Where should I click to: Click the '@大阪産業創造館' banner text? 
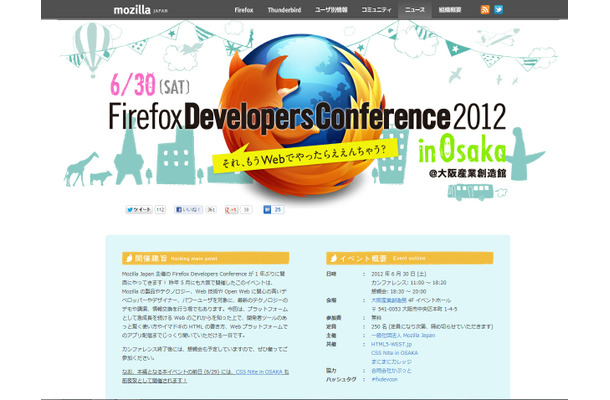click(468, 173)
